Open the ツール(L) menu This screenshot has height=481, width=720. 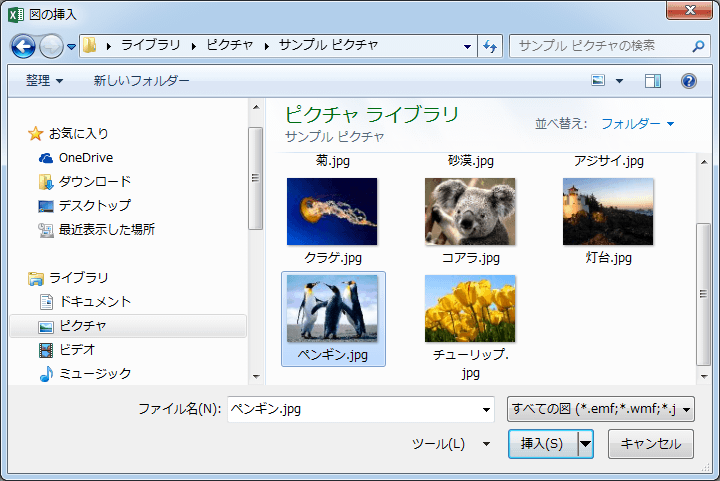pos(451,444)
